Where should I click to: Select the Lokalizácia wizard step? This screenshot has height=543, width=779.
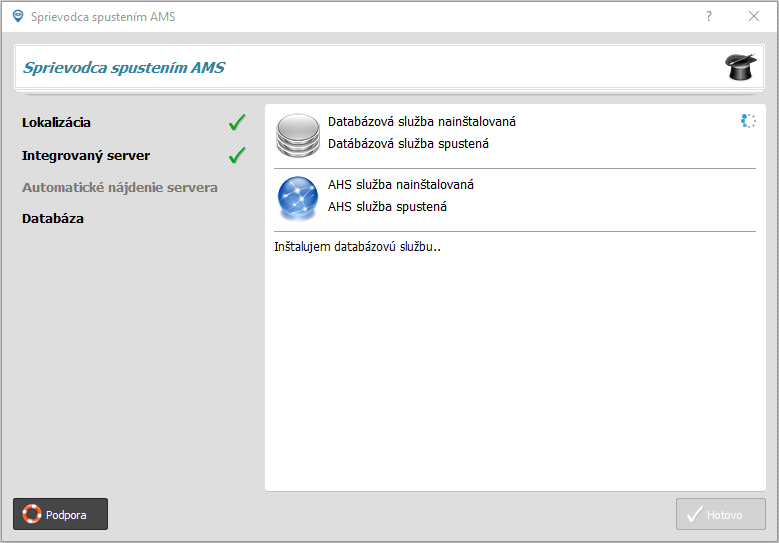pyautogui.click(x=56, y=123)
